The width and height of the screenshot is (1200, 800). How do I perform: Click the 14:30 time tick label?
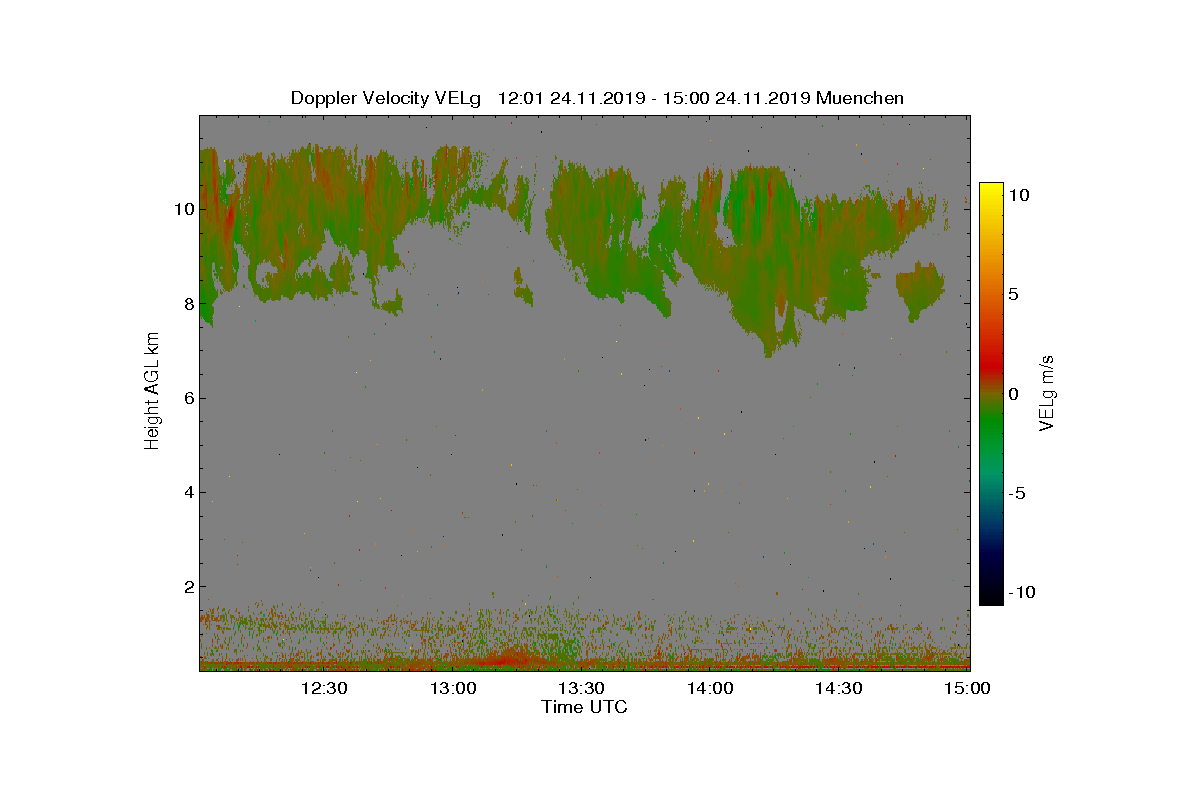838,688
